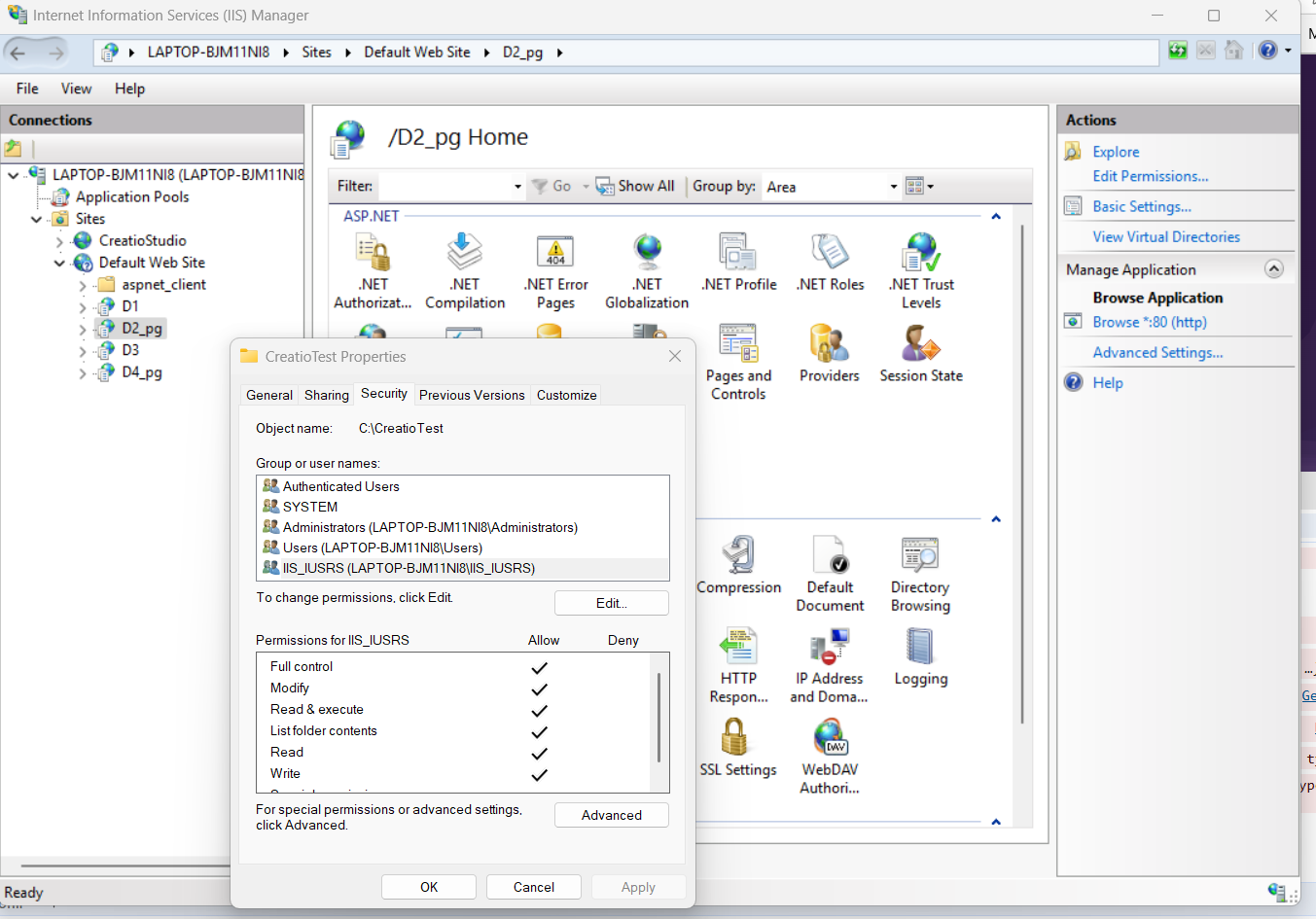Open the Session State feature
The height and width of the screenshot is (919, 1316).
(x=921, y=354)
